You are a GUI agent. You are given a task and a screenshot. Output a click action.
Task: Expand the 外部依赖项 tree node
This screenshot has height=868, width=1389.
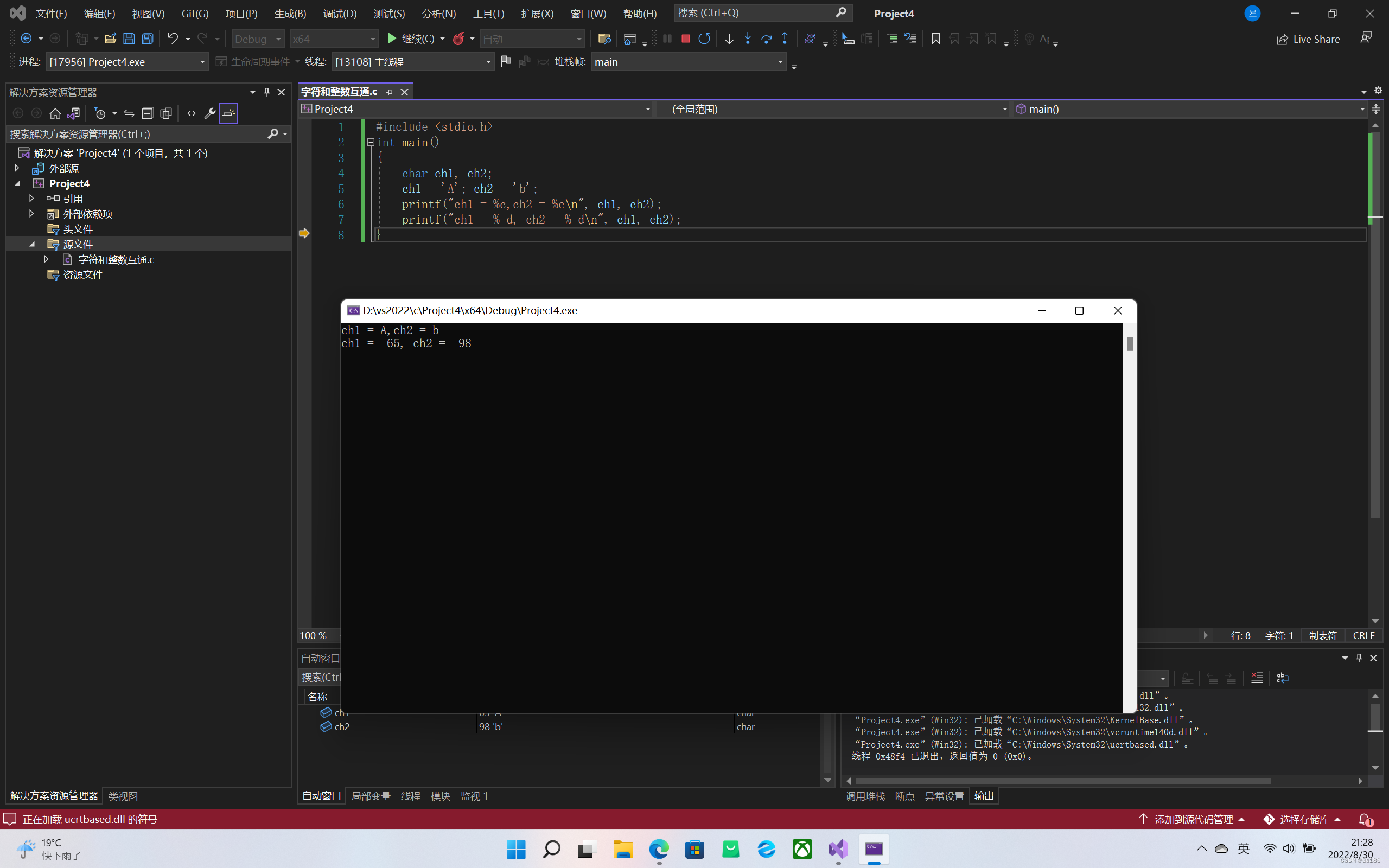pyautogui.click(x=31, y=214)
